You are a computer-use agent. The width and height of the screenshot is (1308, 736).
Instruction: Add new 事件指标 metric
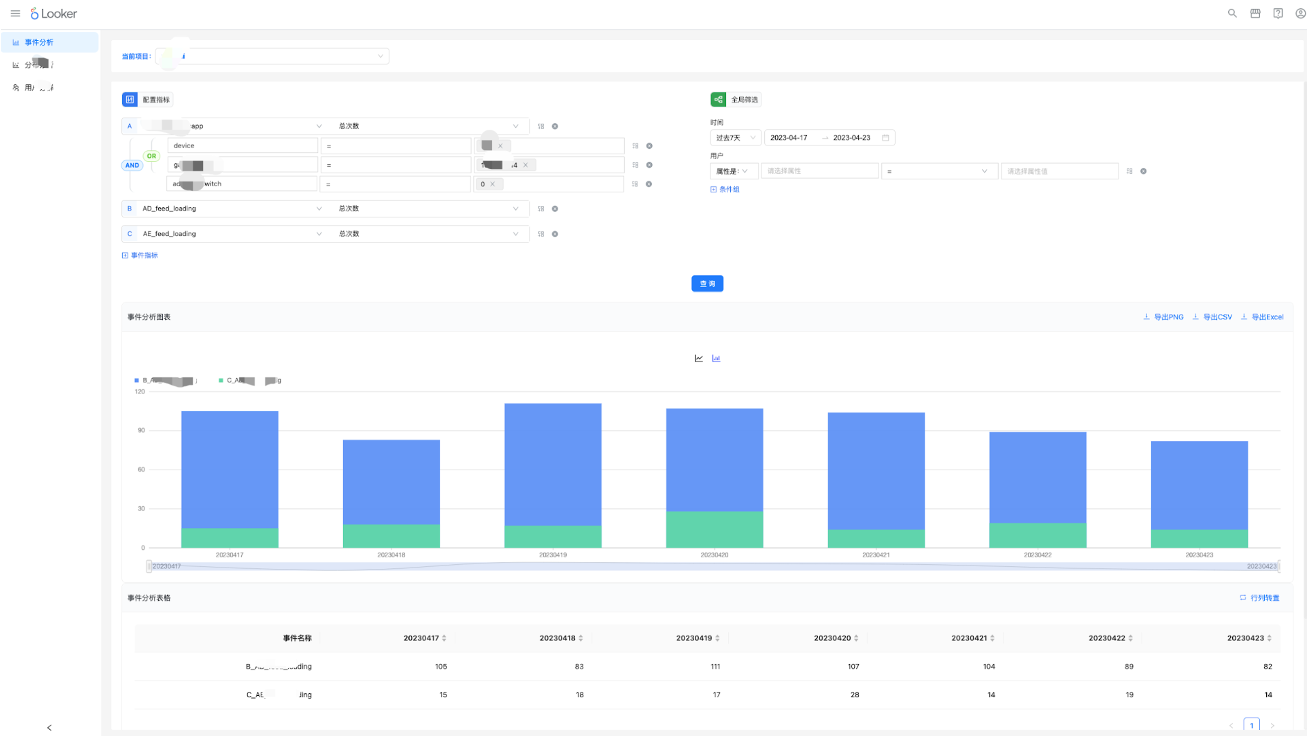(x=140, y=255)
